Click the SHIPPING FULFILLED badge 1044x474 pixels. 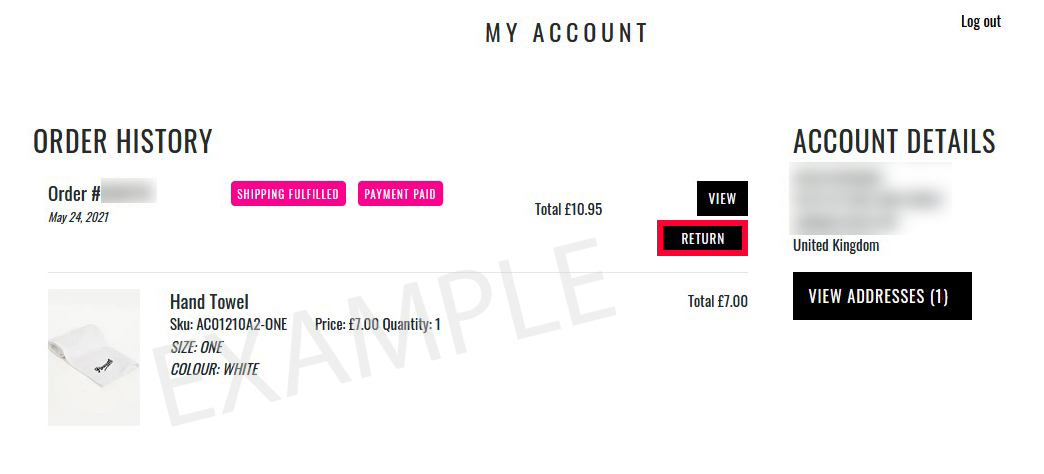pyautogui.click(x=288, y=194)
